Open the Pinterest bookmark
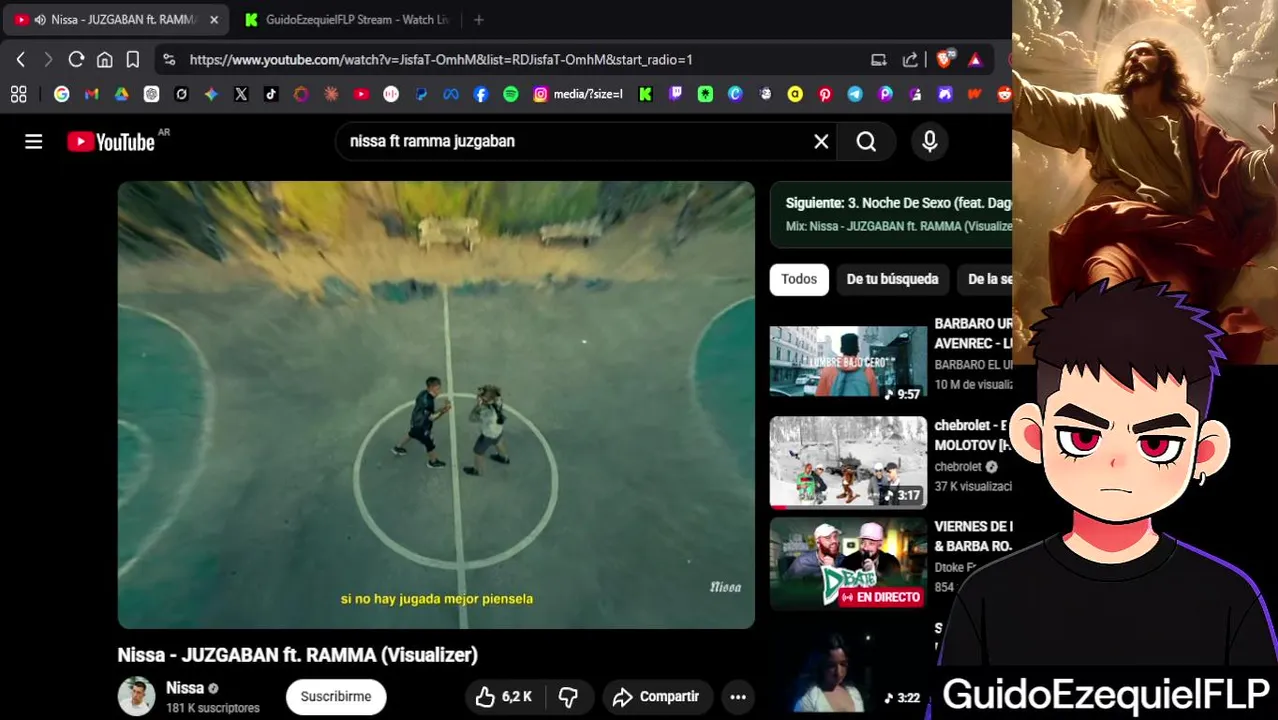 pos(825,94)
